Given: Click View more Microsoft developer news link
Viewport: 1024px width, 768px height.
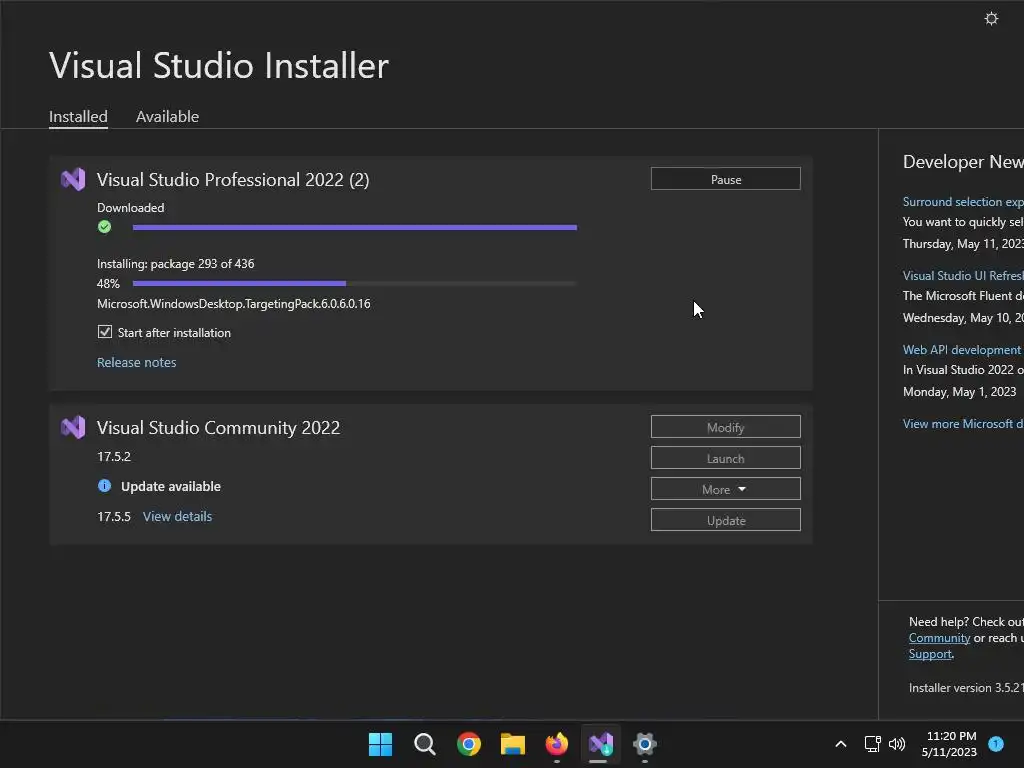Looking at the screenshot, I should (963, 424).
